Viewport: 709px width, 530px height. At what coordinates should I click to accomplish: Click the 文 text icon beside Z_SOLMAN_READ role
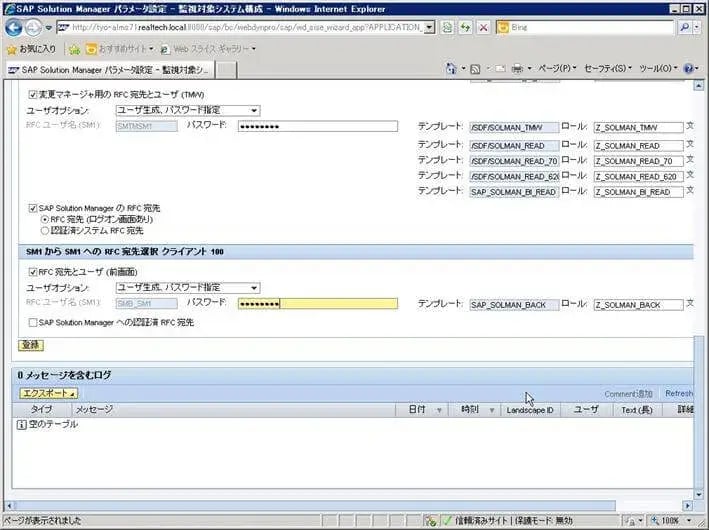point(690,144)
